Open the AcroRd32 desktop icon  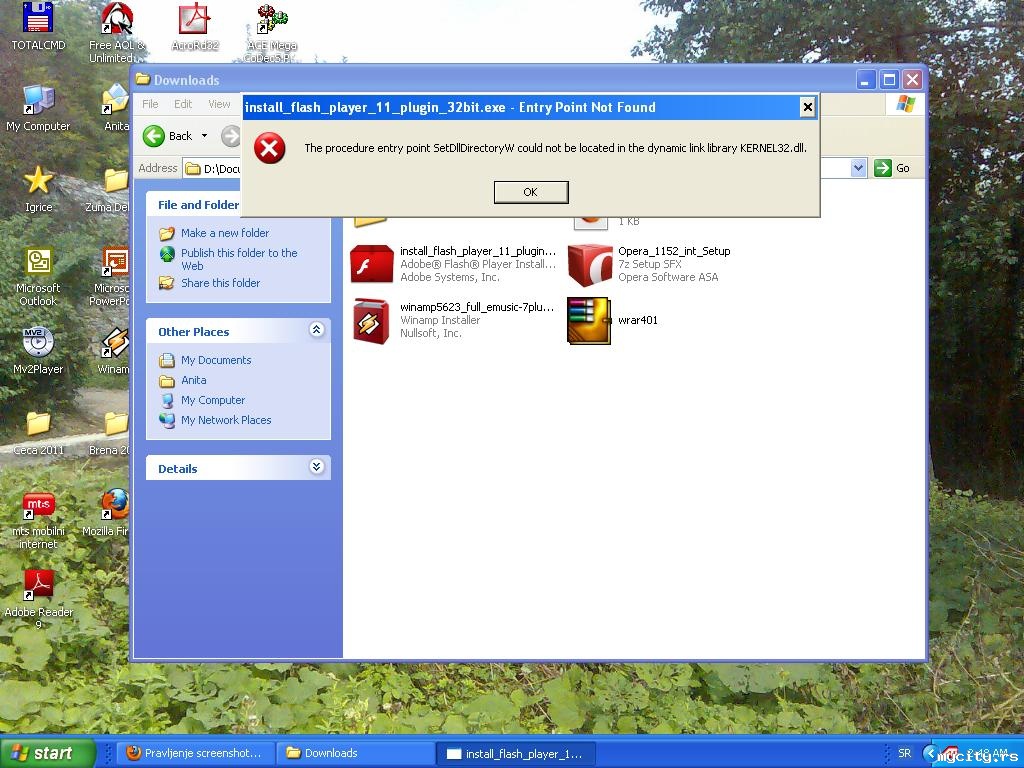click(195, 26)
